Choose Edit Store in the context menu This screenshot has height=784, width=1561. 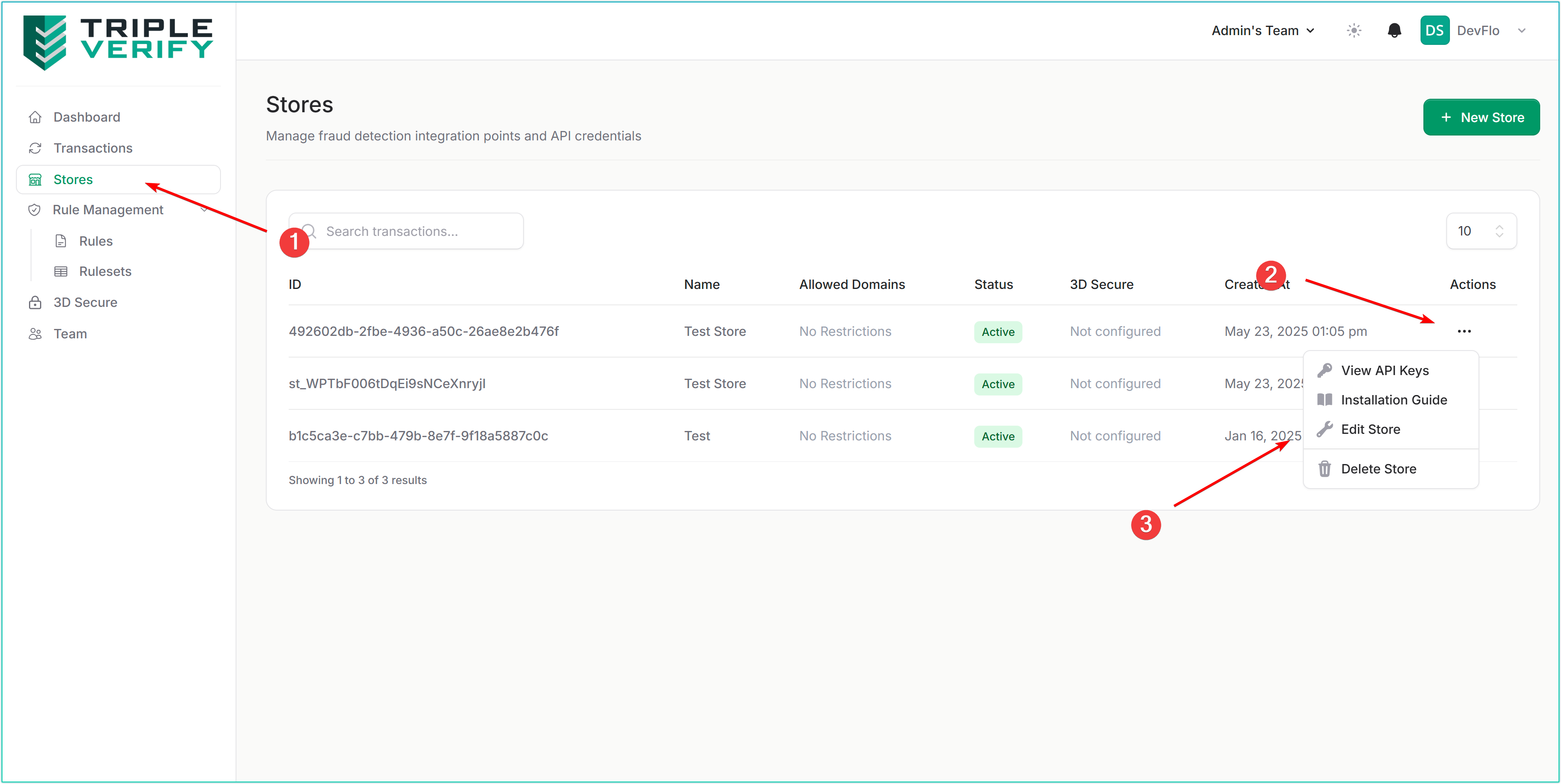tap(1370, 430)
